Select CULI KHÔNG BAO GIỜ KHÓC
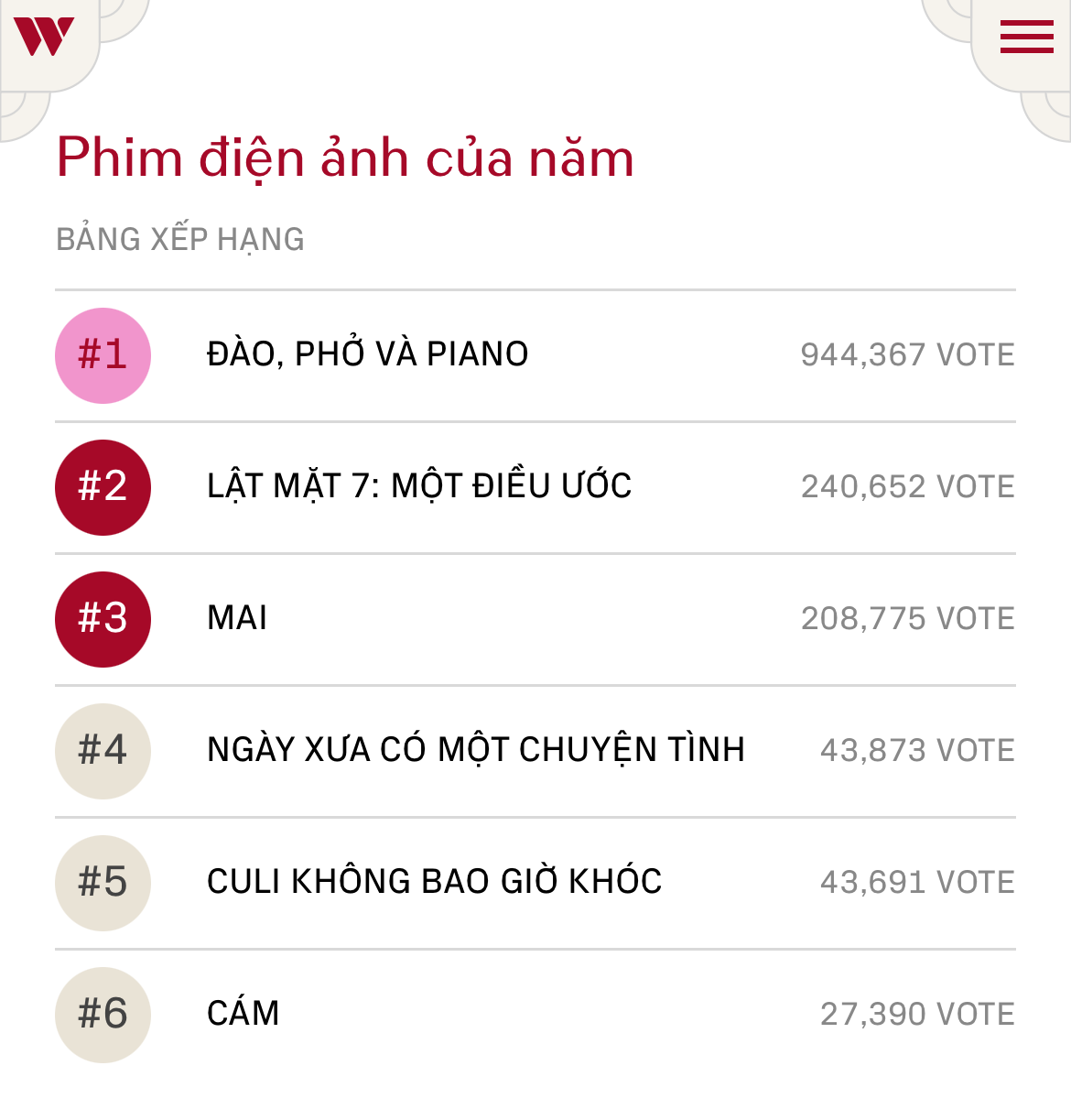 coord(434,882)
